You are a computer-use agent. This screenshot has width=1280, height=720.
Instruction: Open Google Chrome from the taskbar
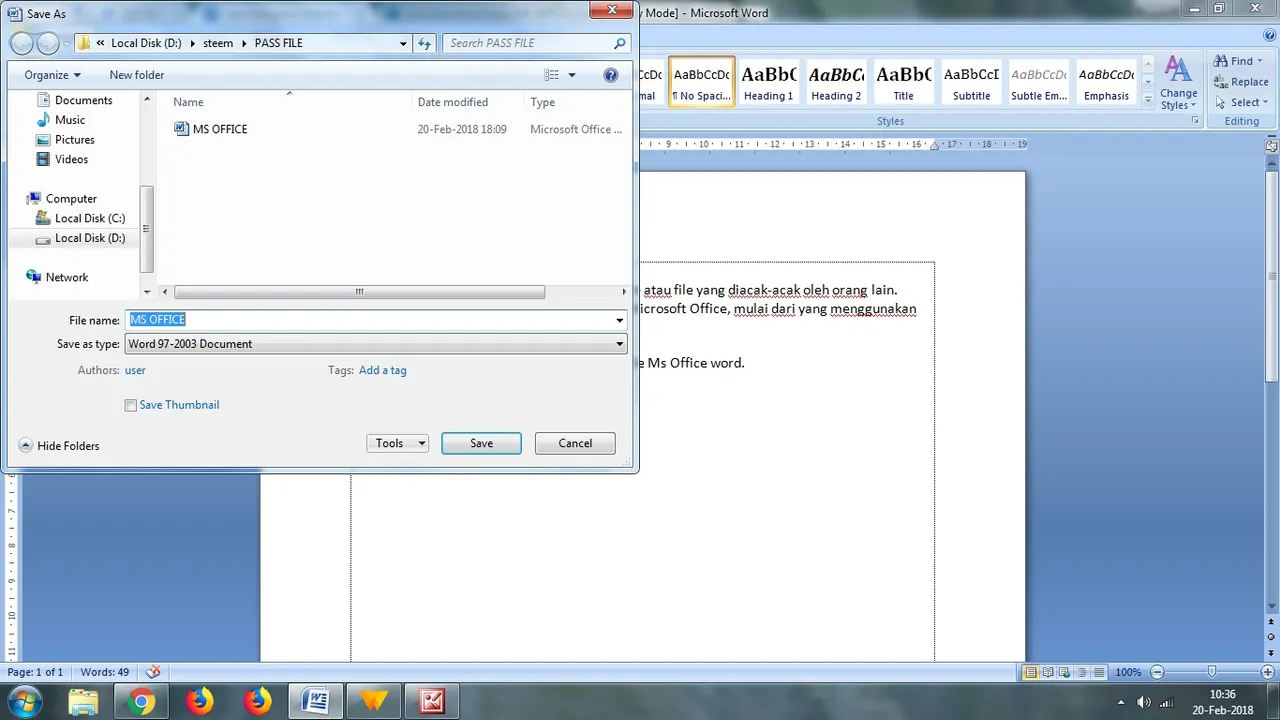(x=141, y=702)
